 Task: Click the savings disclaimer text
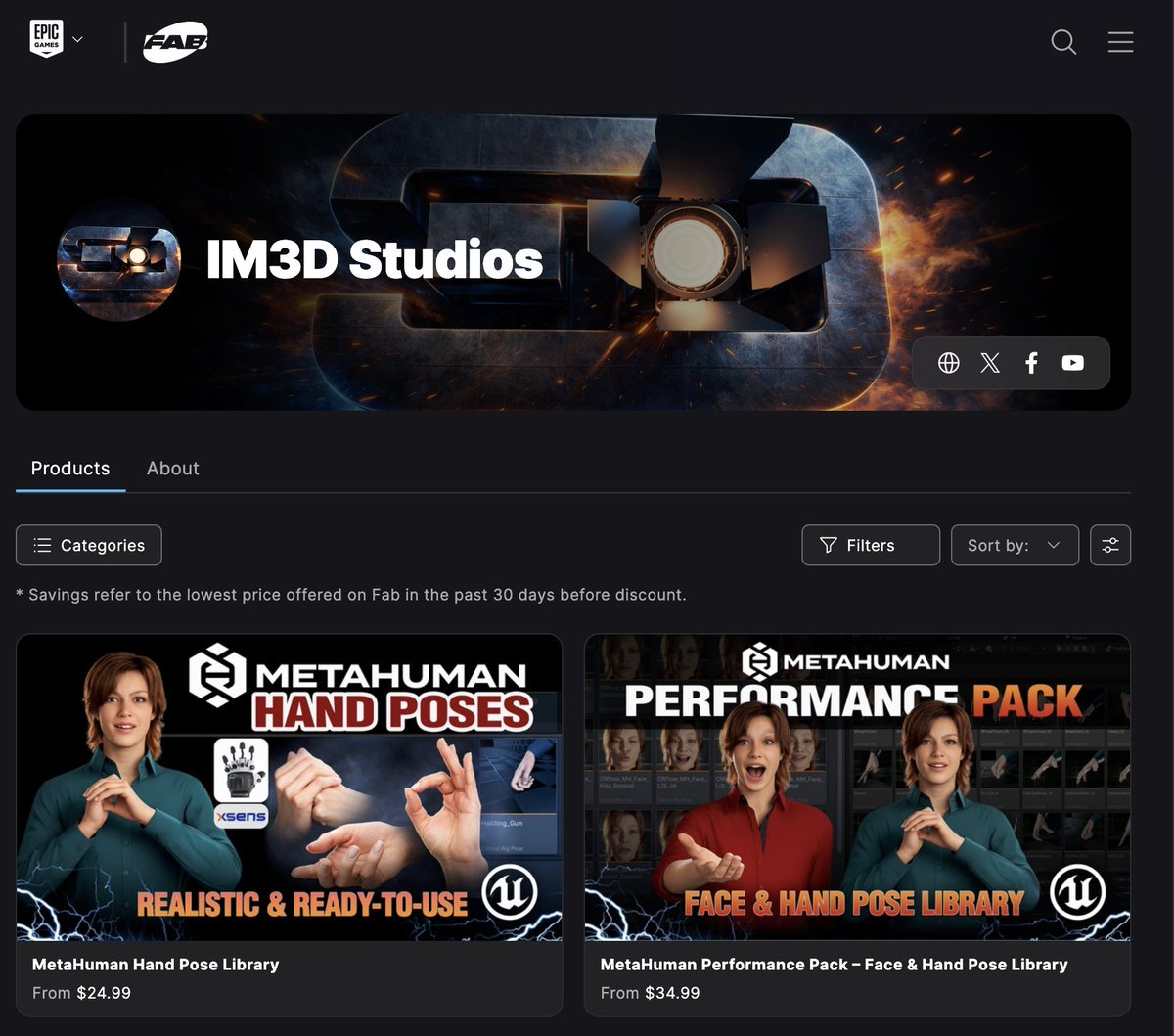pos(351,595)
